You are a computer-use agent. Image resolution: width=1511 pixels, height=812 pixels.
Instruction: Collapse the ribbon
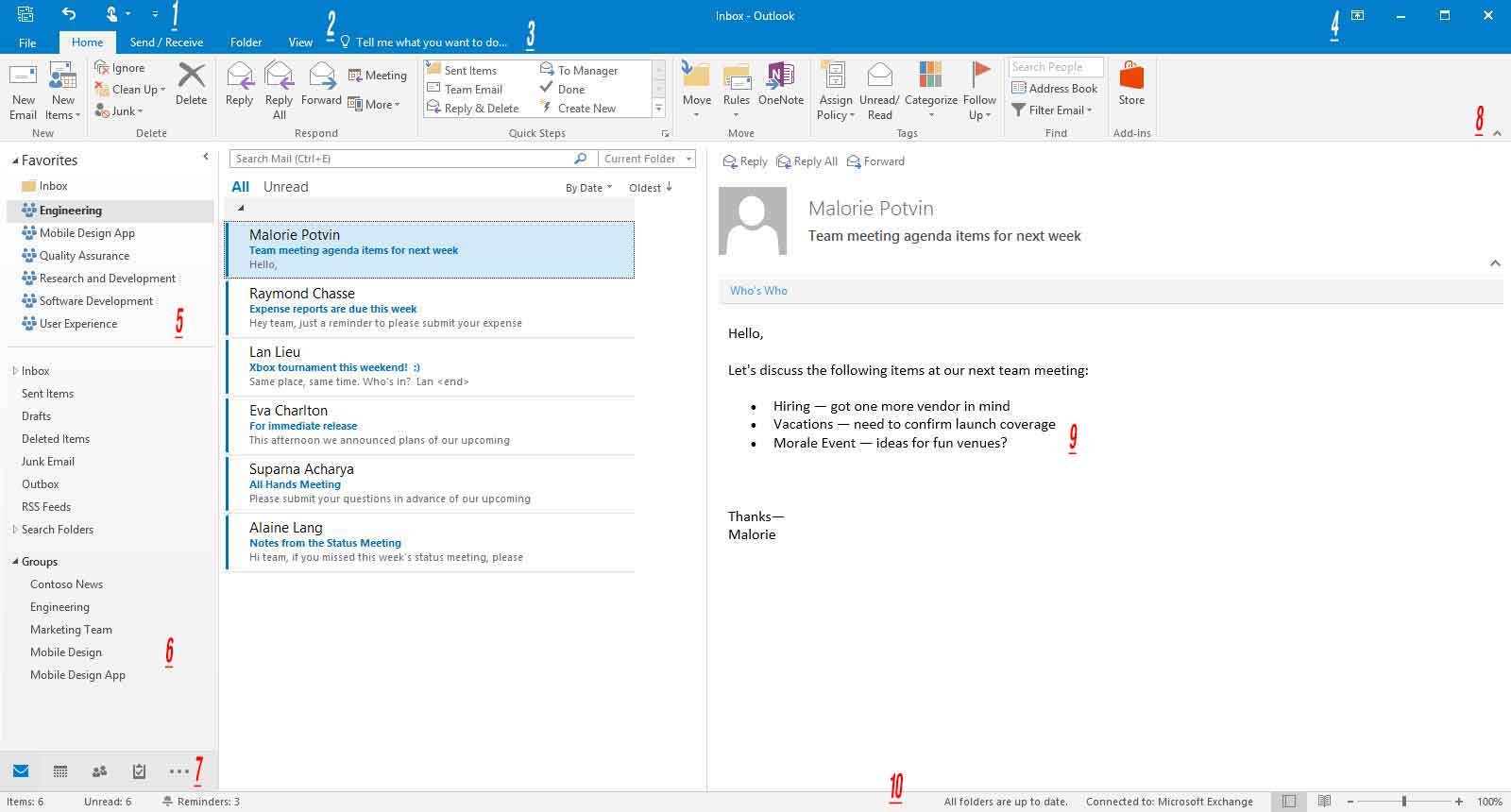click(1497, 134)
